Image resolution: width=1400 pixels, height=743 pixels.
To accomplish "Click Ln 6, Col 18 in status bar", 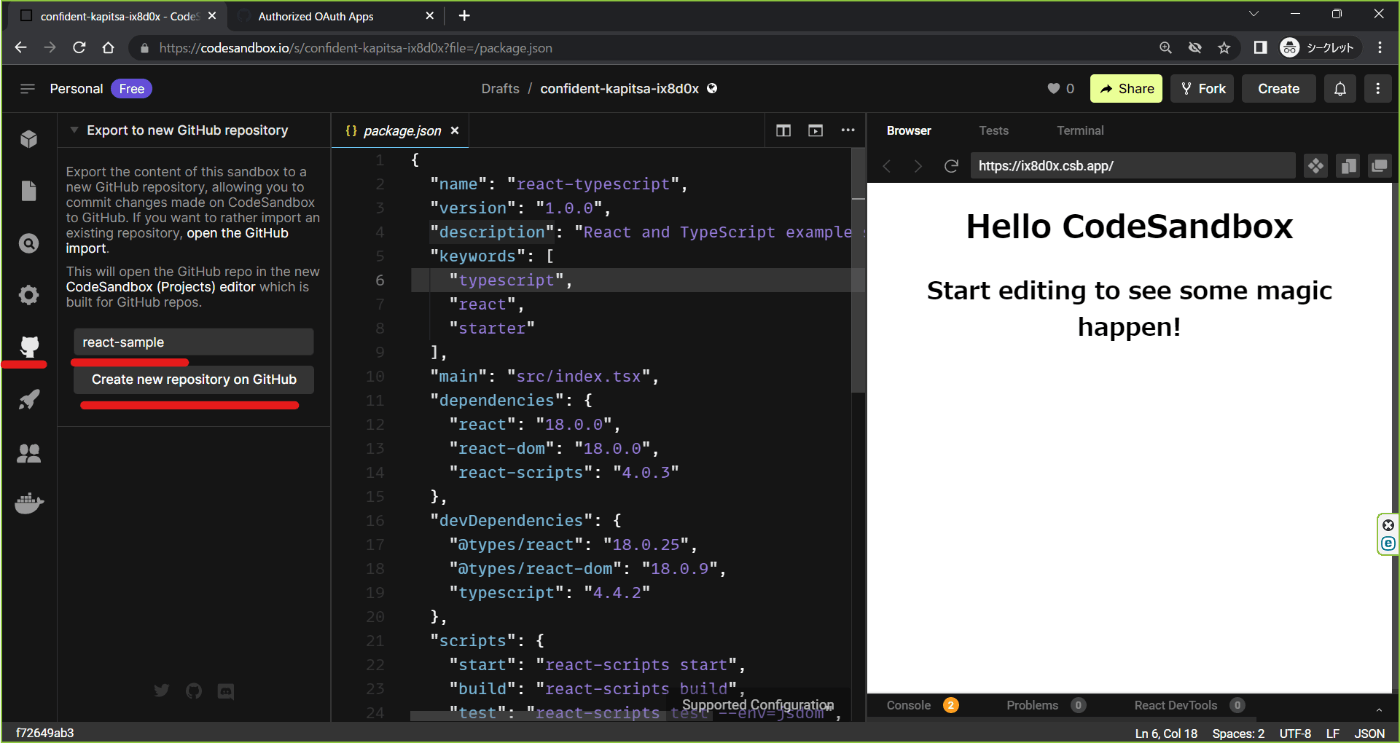I will point(1166,734).
